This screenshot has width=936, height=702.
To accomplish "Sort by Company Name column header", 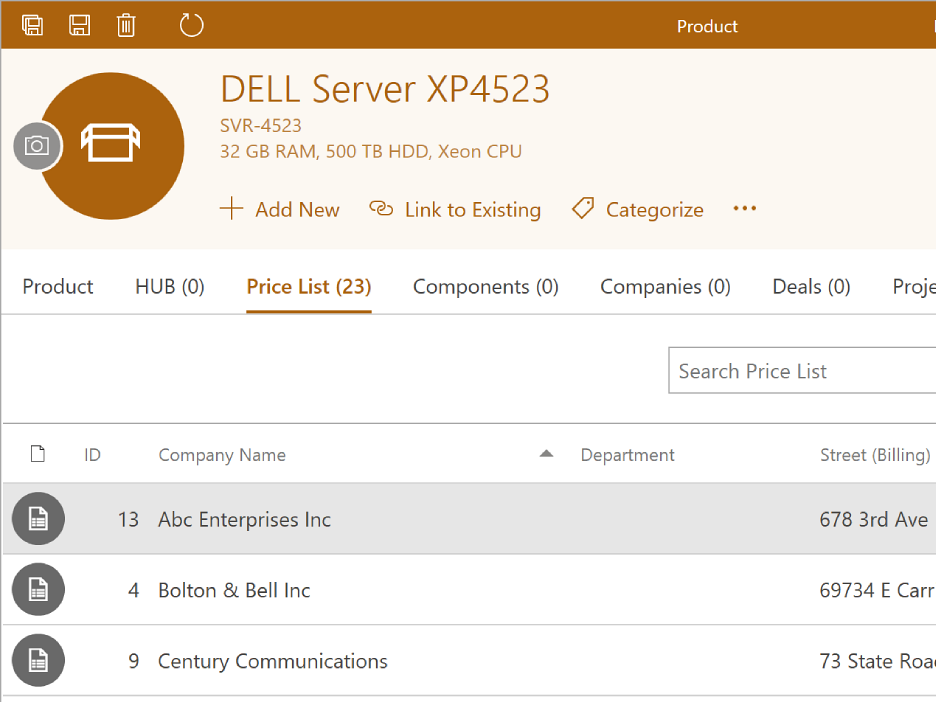I will tap(222, 455).
